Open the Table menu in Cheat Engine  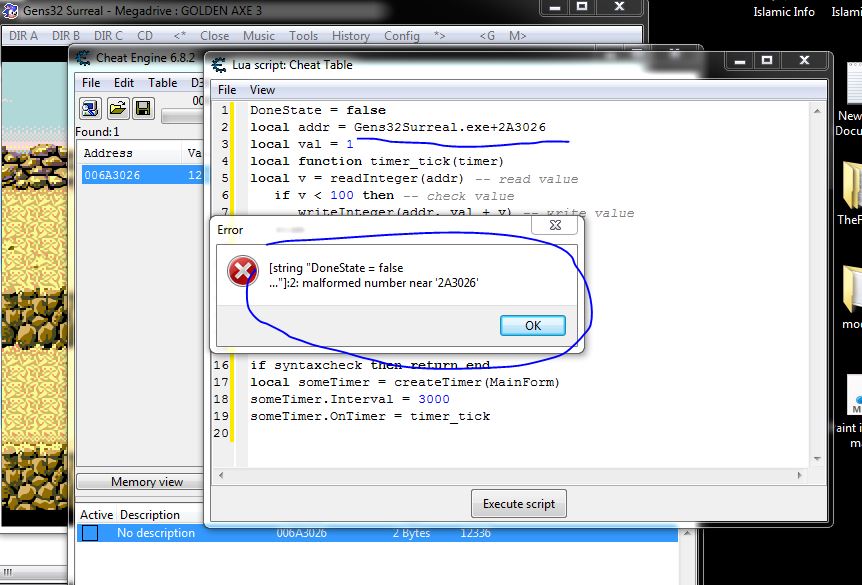[x=161, y=82]
